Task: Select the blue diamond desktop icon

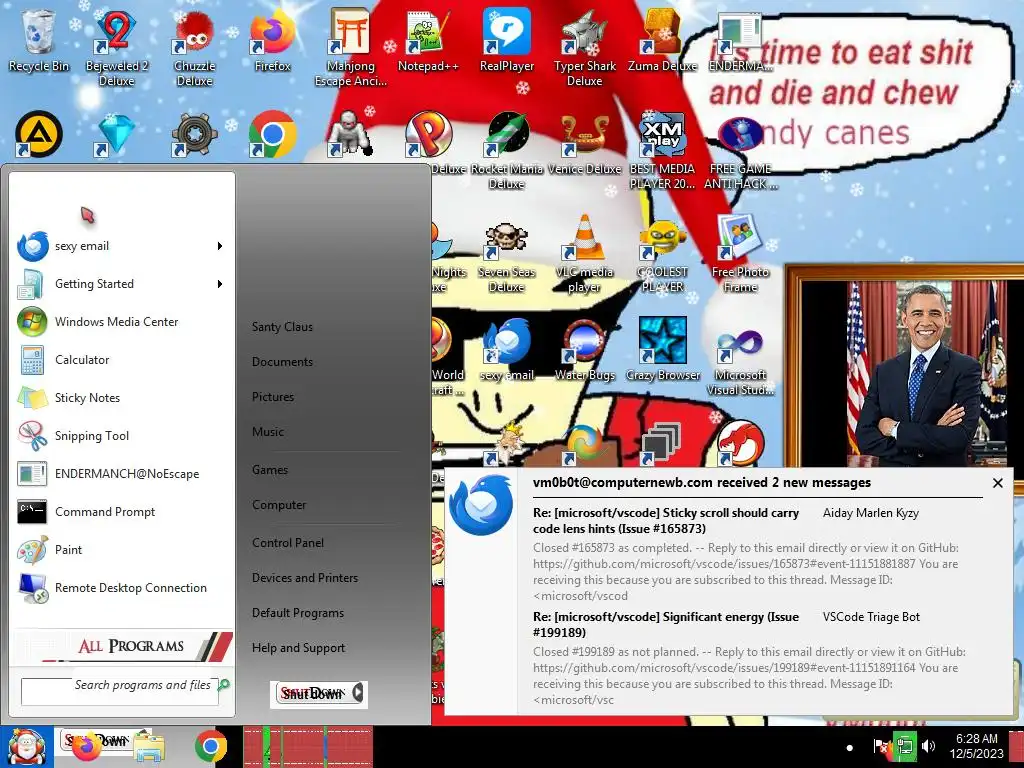Action: click(116, 135)
